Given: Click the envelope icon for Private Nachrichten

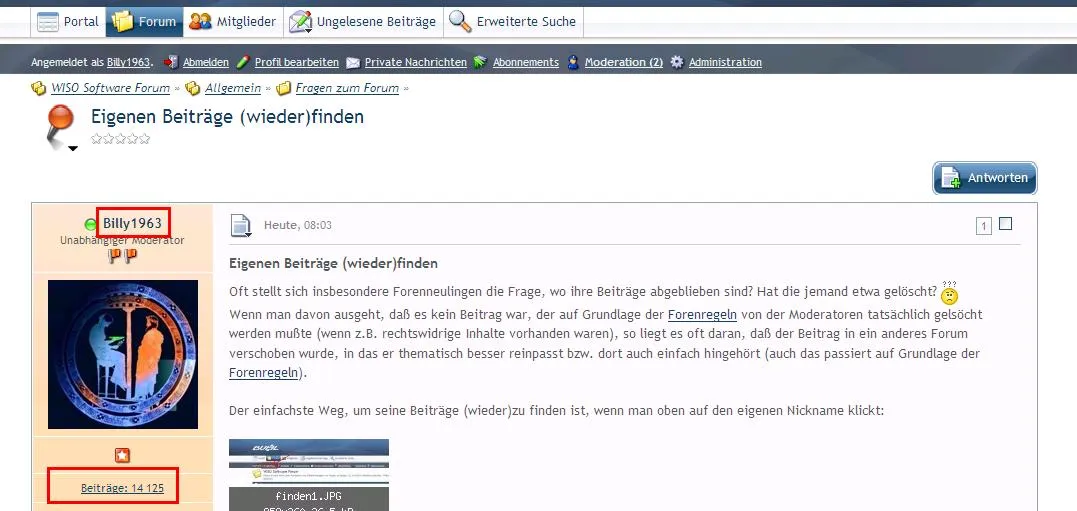Looking at the screenshot, I should (353, 62).
